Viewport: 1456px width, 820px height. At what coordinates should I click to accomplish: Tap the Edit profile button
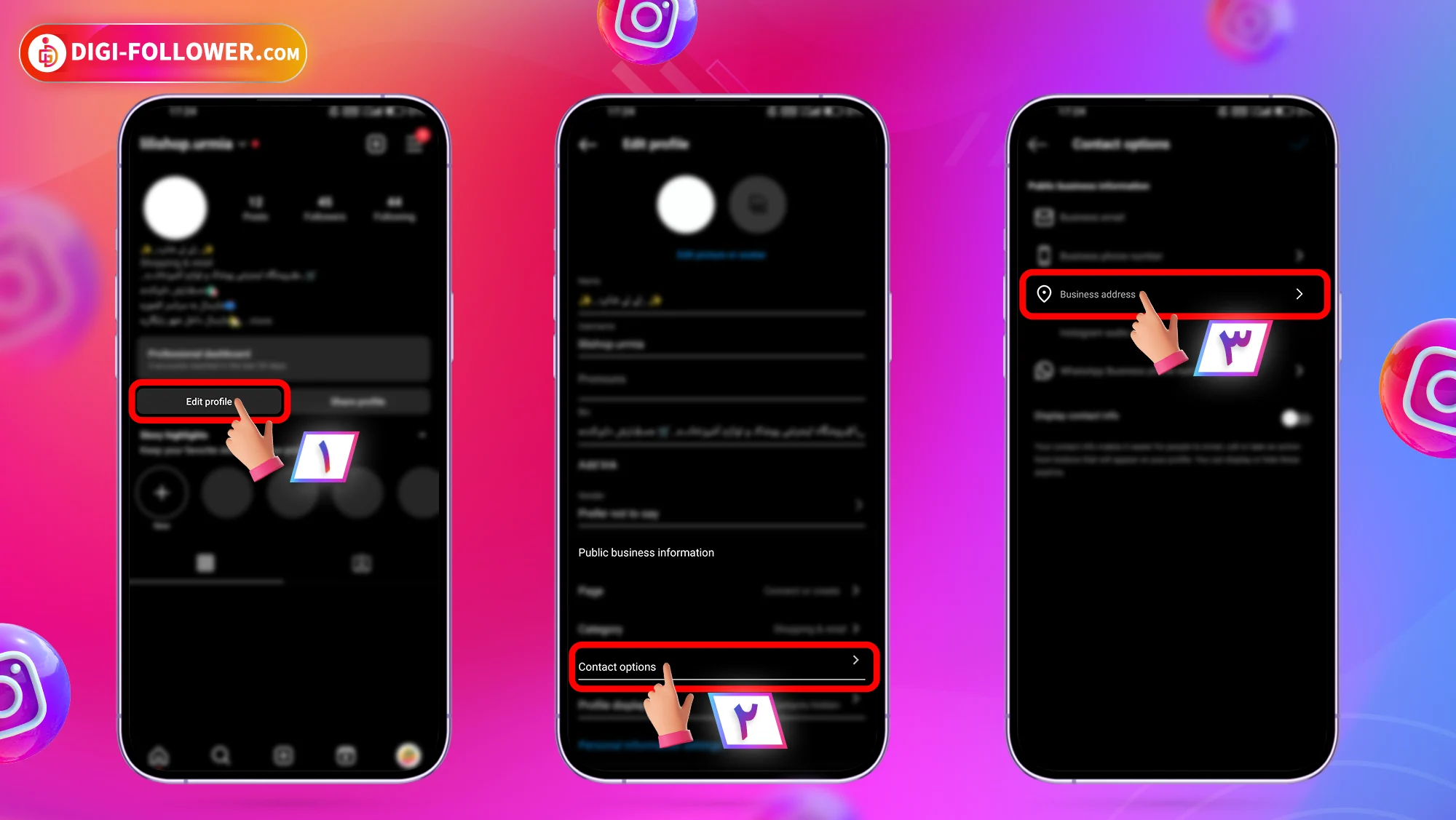(209, 401)
